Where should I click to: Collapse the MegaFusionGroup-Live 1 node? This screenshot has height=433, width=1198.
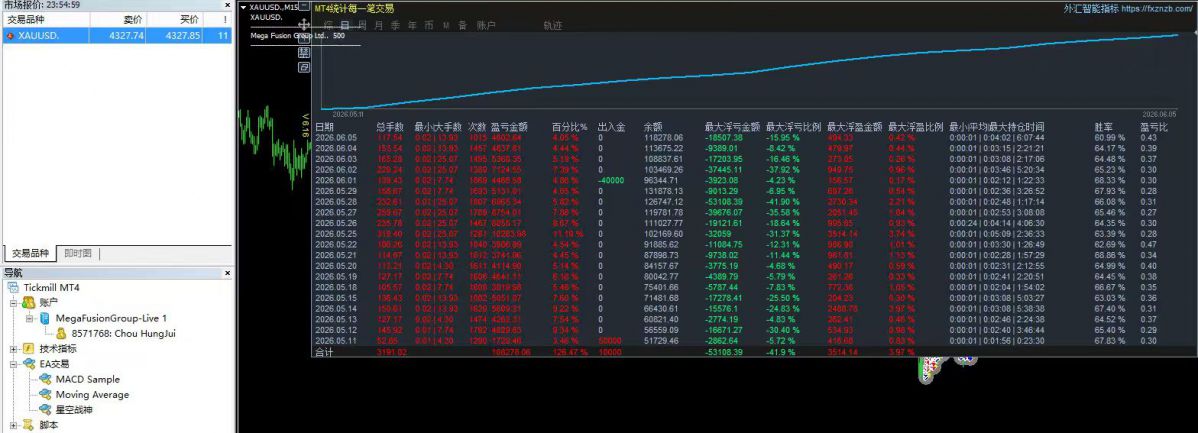(29, 318)
